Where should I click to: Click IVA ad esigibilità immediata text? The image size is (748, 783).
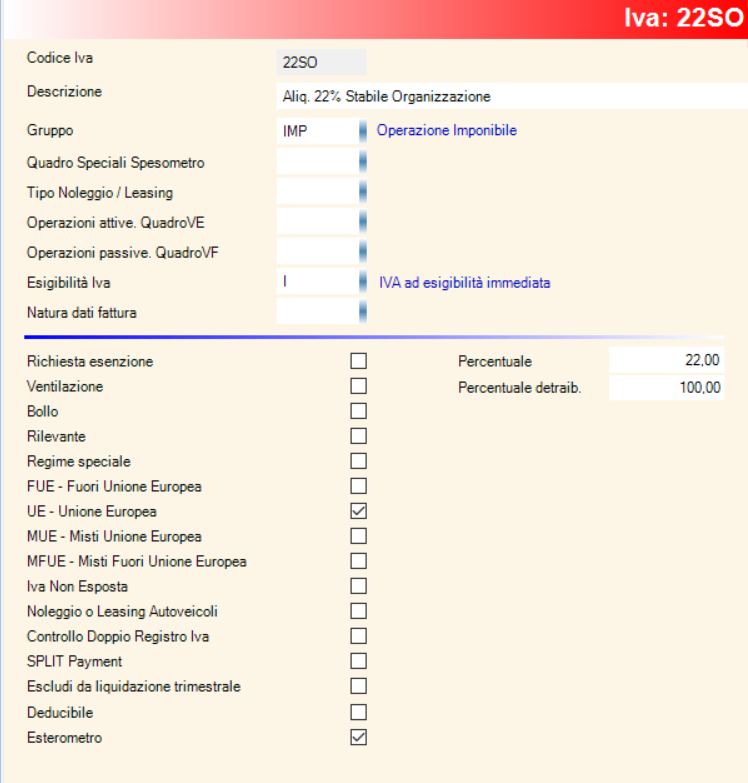tap(464, 283)
